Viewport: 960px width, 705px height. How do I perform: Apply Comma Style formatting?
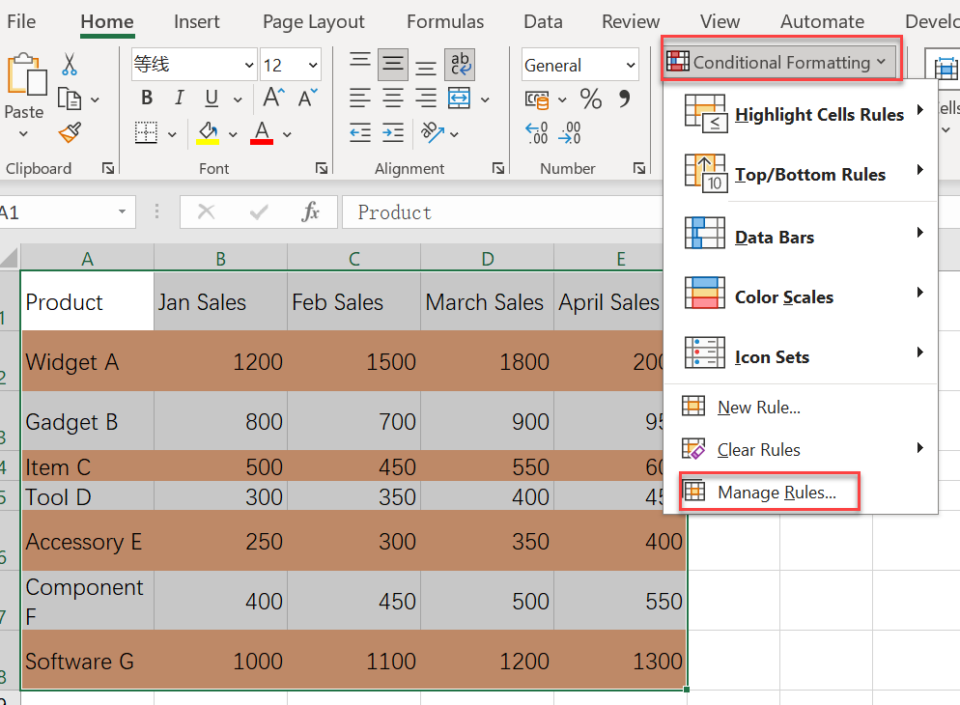click(625, 98)
